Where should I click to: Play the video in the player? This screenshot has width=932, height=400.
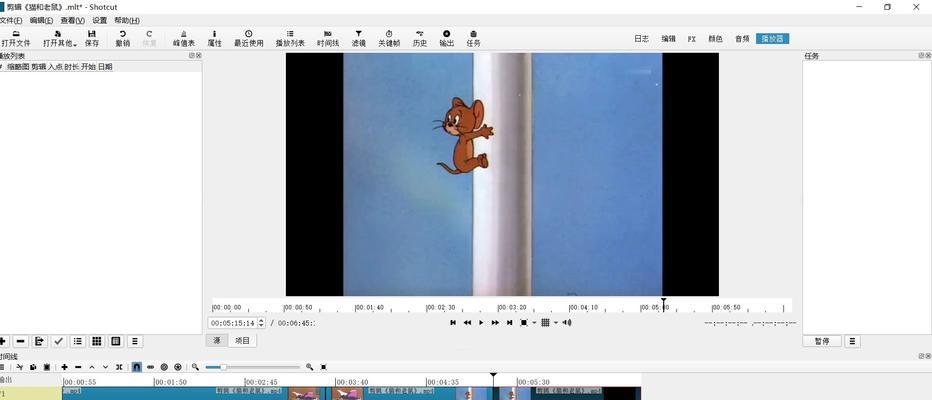481,323
